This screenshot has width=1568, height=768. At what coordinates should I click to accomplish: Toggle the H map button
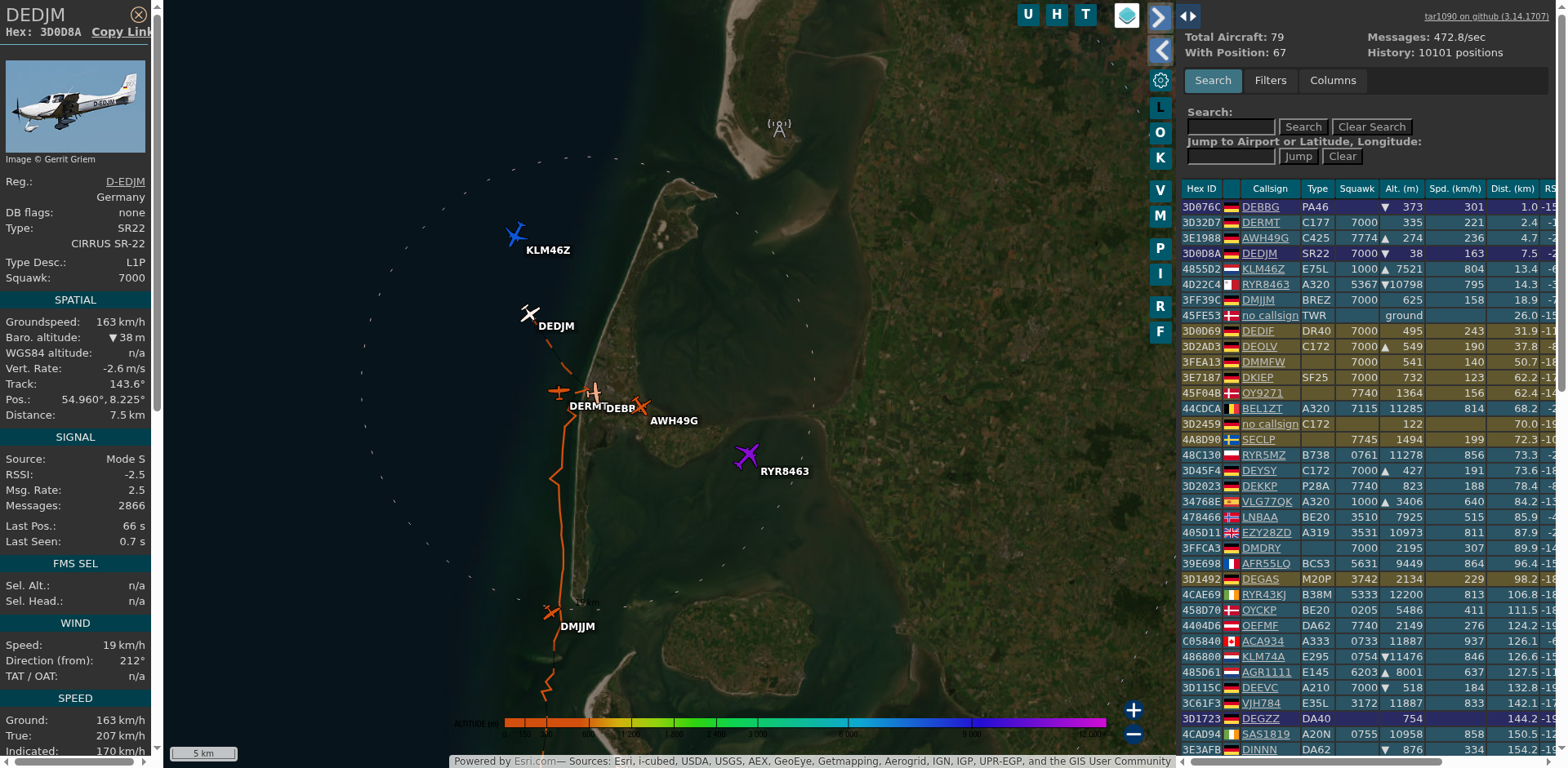pyautogui.click(x=1057, y=15)
